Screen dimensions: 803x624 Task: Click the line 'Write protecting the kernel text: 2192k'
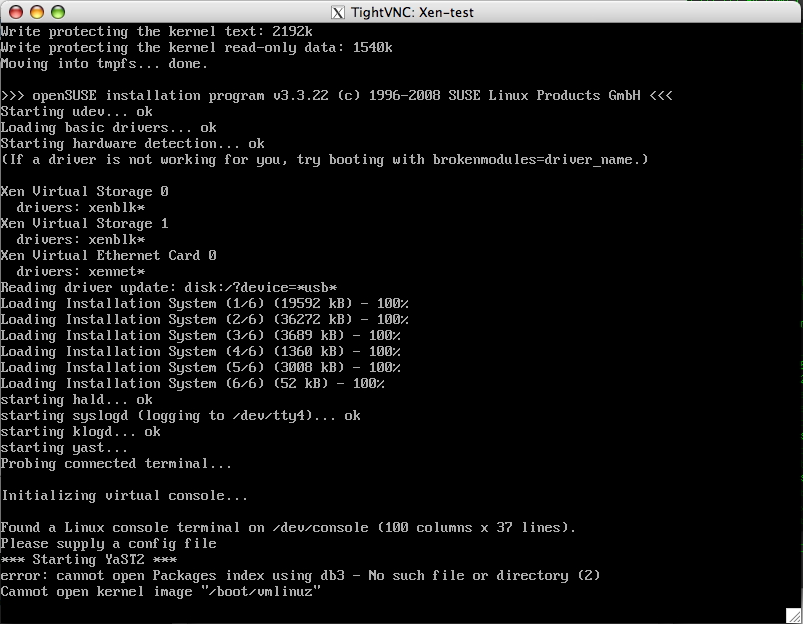coord(156,32)
